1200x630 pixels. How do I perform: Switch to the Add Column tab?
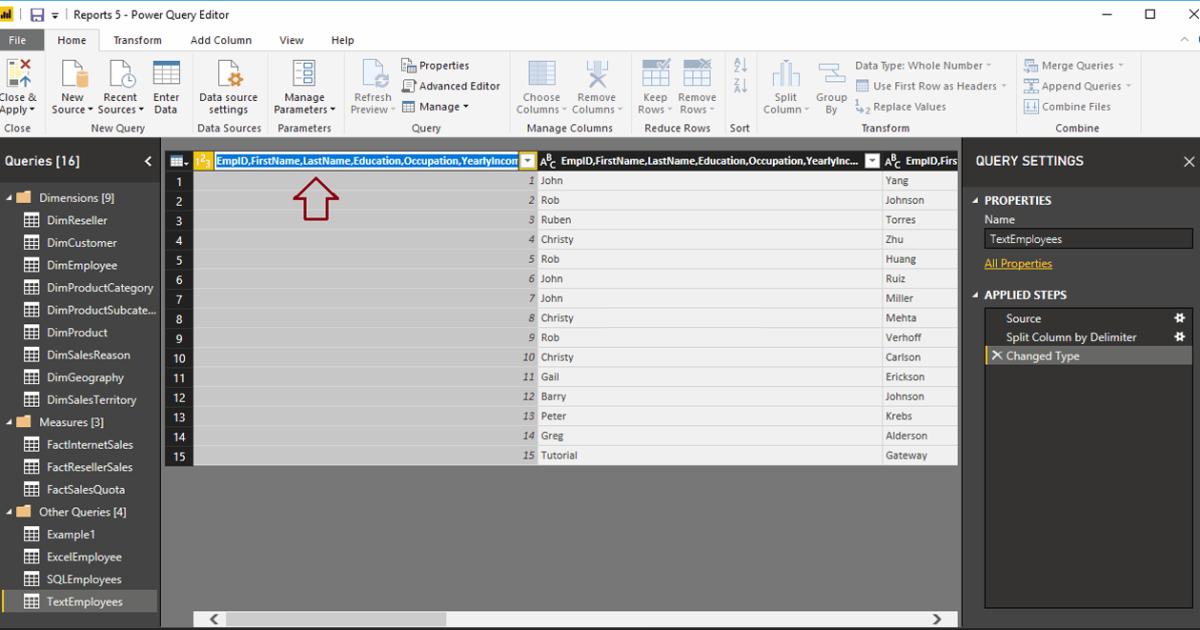[221, 40]
